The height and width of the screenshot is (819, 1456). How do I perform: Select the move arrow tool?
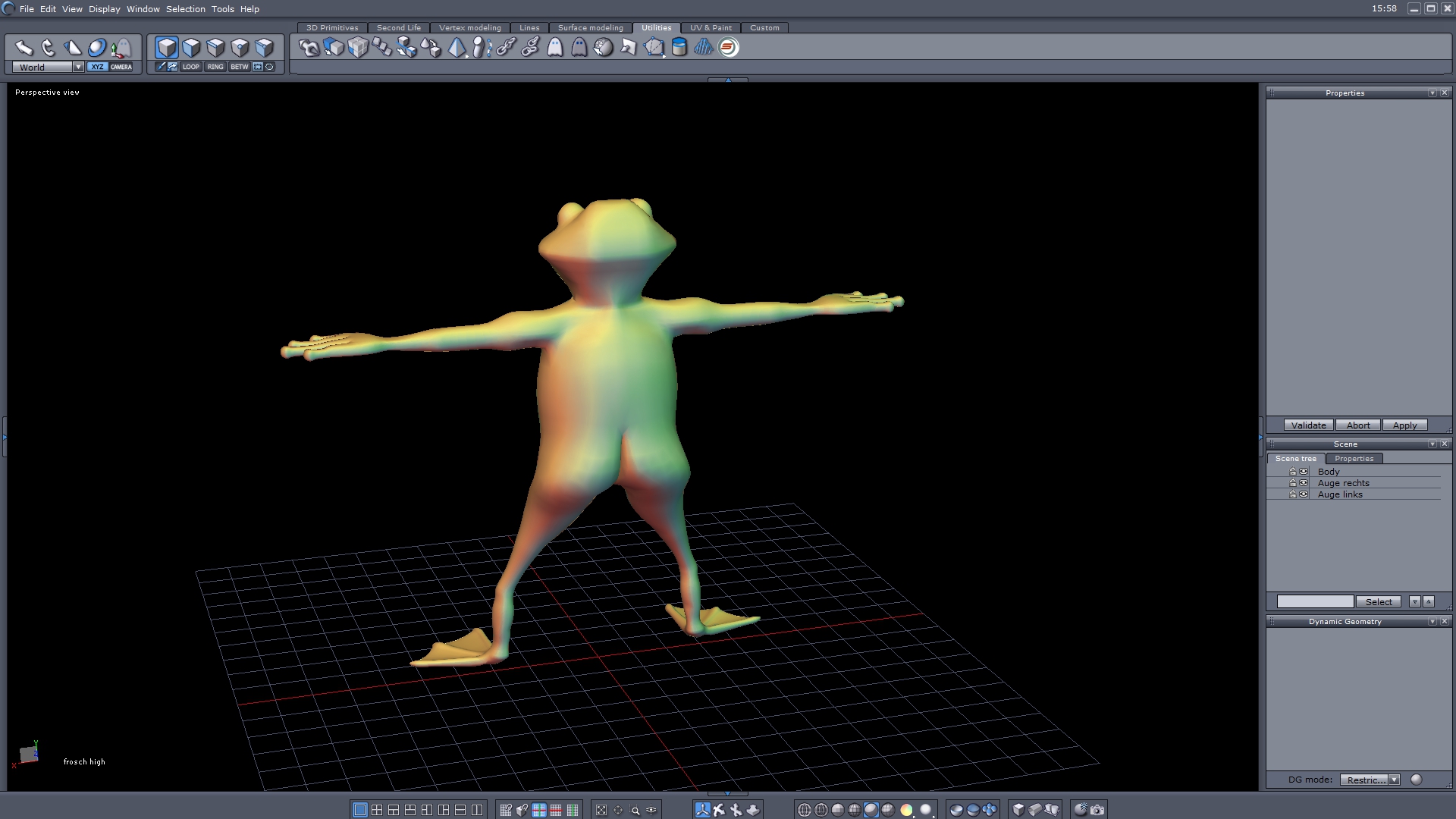[x=24, y=48]
